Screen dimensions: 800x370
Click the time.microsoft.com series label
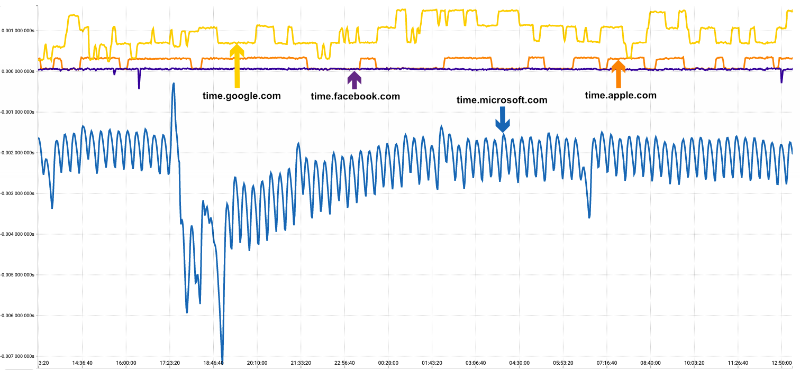pyautogui.click(x=501, y=100)
